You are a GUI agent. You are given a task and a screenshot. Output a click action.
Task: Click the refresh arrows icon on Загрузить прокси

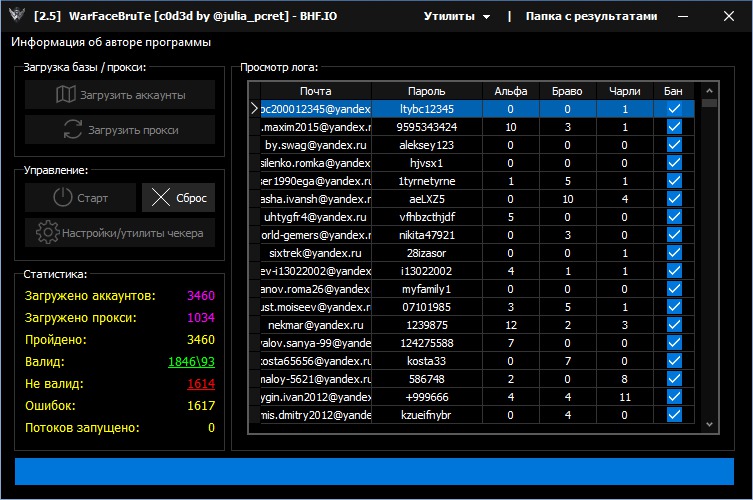coord(73,130)
